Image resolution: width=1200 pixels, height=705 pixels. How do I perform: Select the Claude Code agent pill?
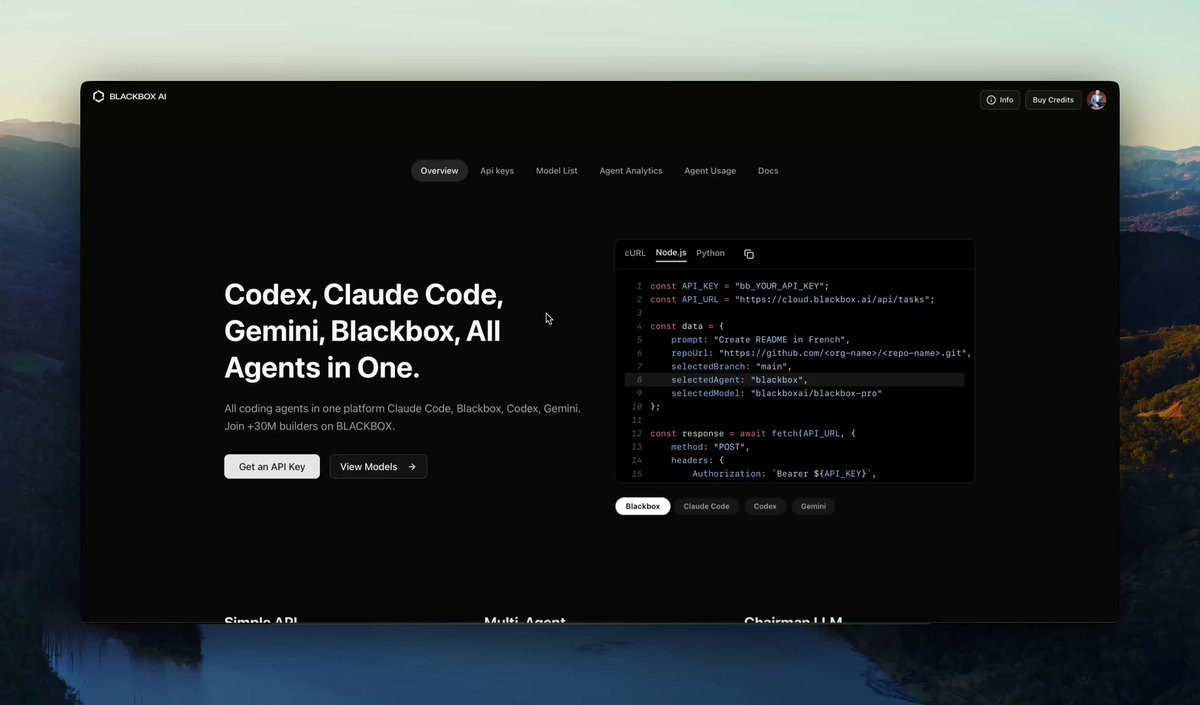(706, 507)
